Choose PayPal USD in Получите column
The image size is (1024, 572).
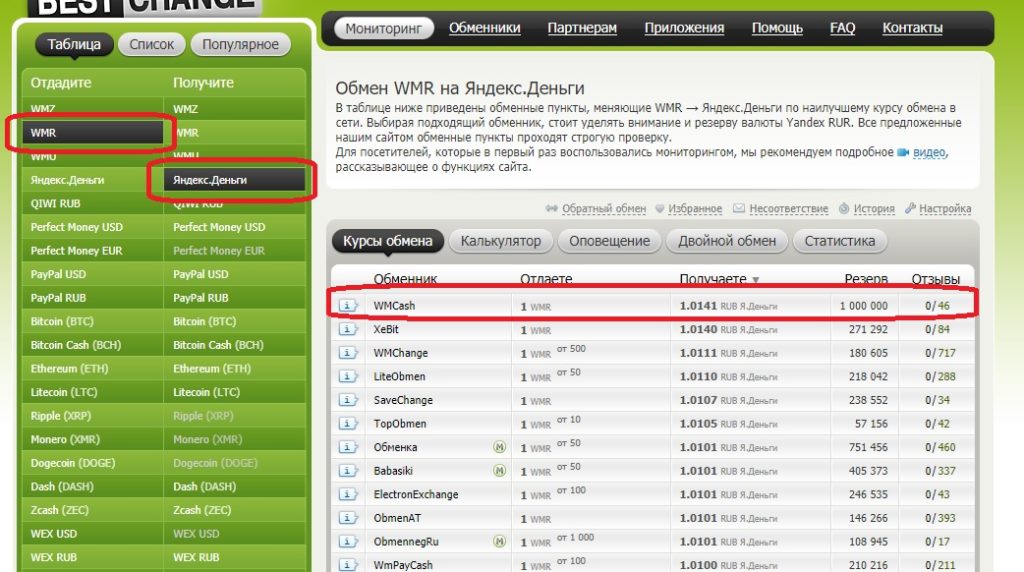pos(200,274)
